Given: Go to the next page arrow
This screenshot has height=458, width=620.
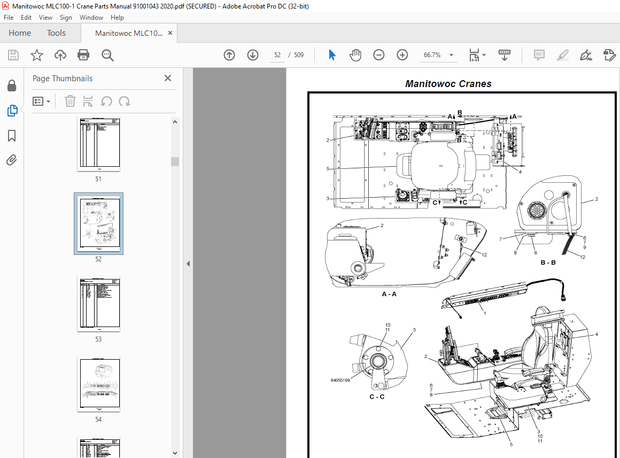Looking at the screenshot, I should [253, 55].
